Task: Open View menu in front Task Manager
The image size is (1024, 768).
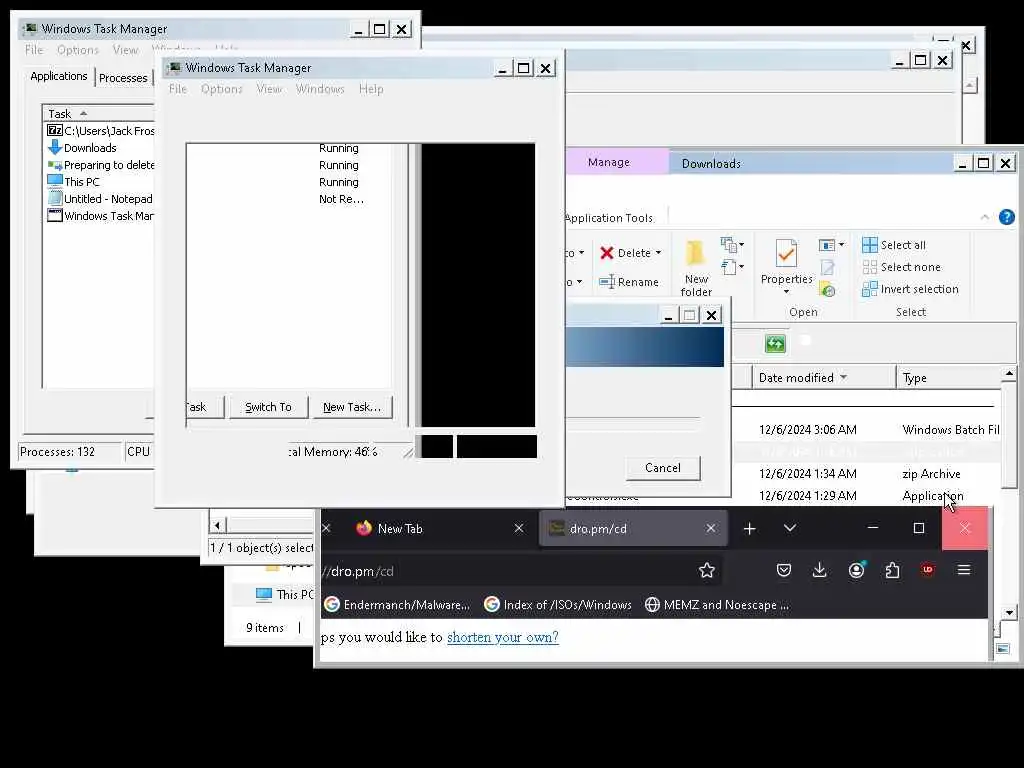Action: pyautogui.click(x=269, y=89)
